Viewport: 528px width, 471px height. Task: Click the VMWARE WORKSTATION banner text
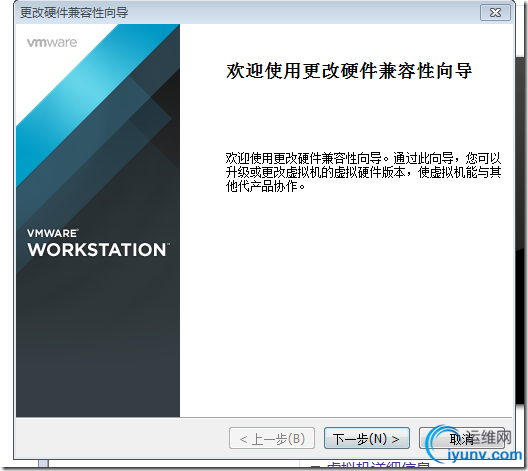click(98, 243)
